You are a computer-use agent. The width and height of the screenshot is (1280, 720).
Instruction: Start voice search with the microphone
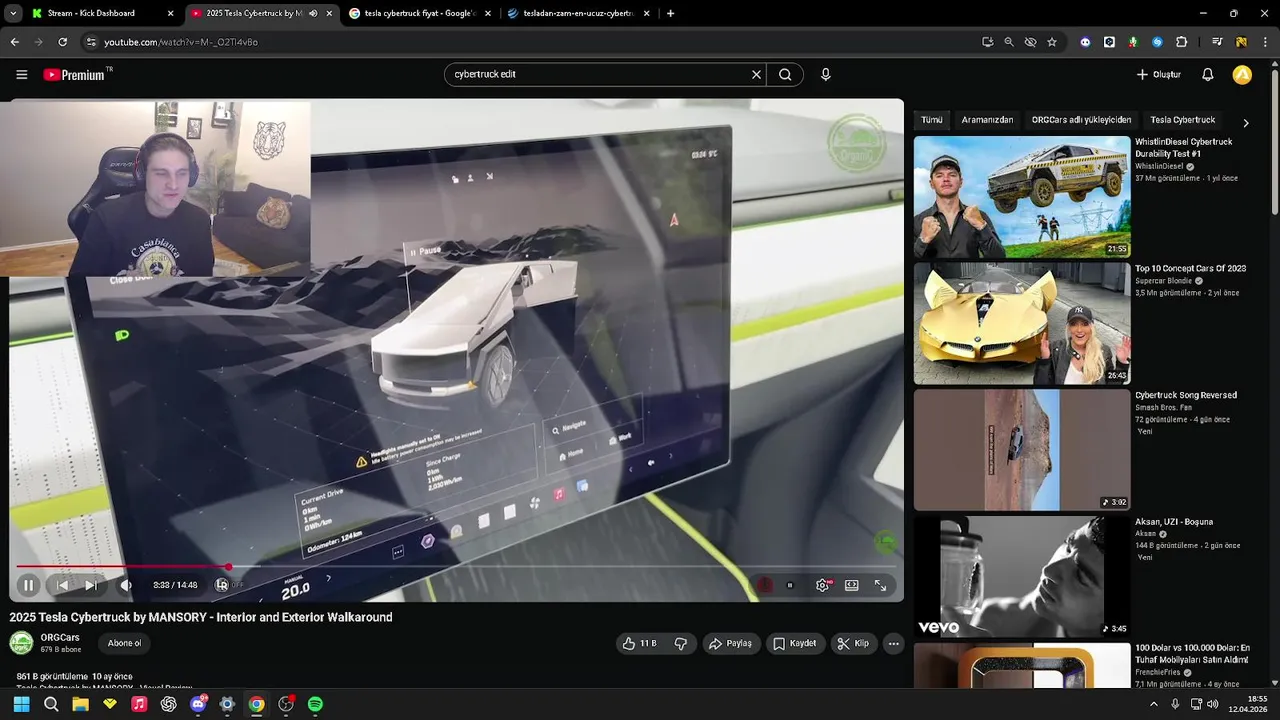[x=826, y=74]
